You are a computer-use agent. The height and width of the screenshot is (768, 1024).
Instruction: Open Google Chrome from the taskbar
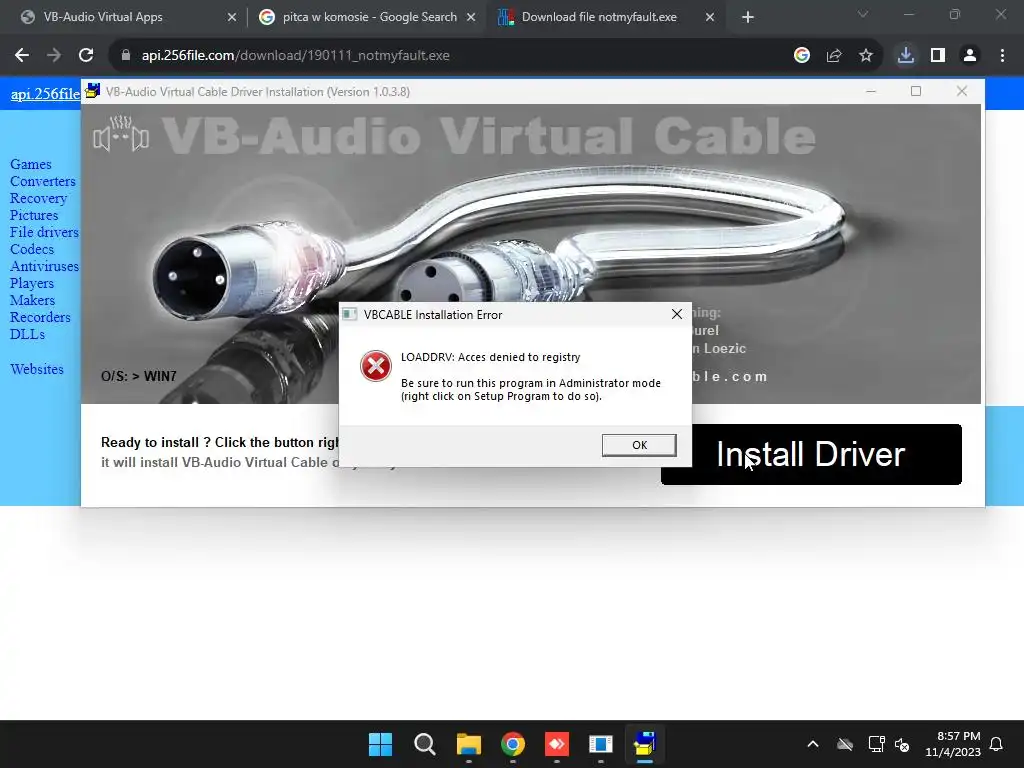513,744
